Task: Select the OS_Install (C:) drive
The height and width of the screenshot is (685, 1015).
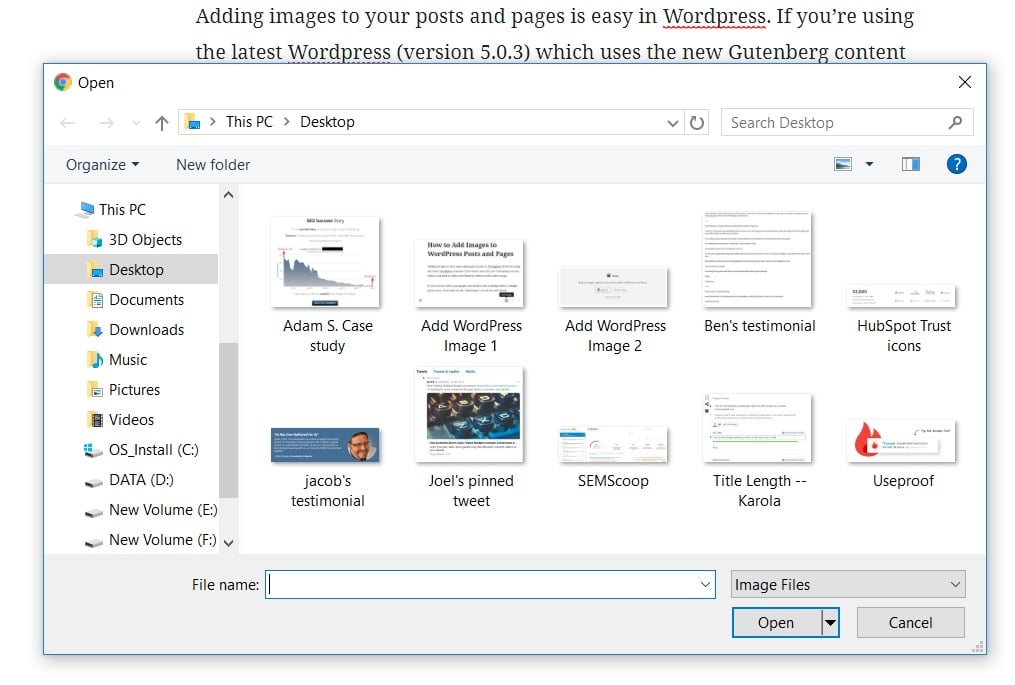Action: pos(154,450)
